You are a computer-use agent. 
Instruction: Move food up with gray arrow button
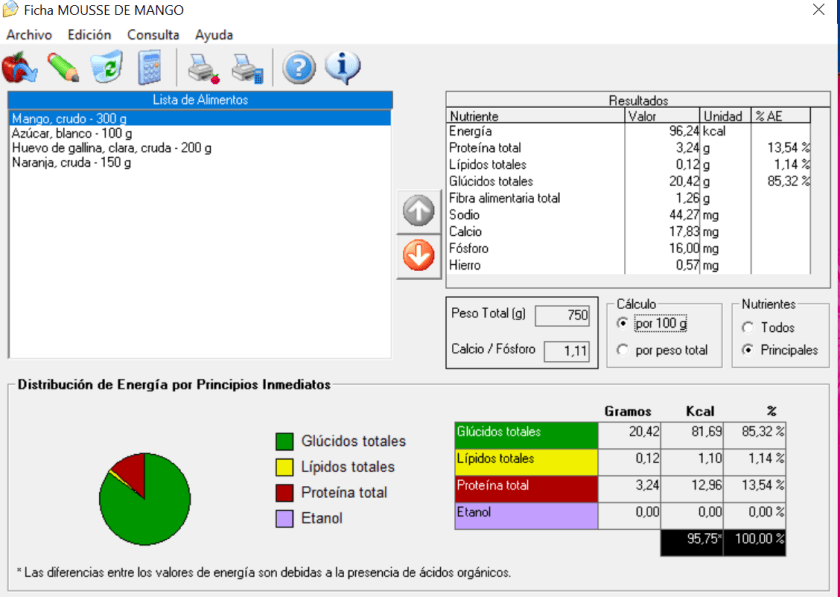(418, 211)
